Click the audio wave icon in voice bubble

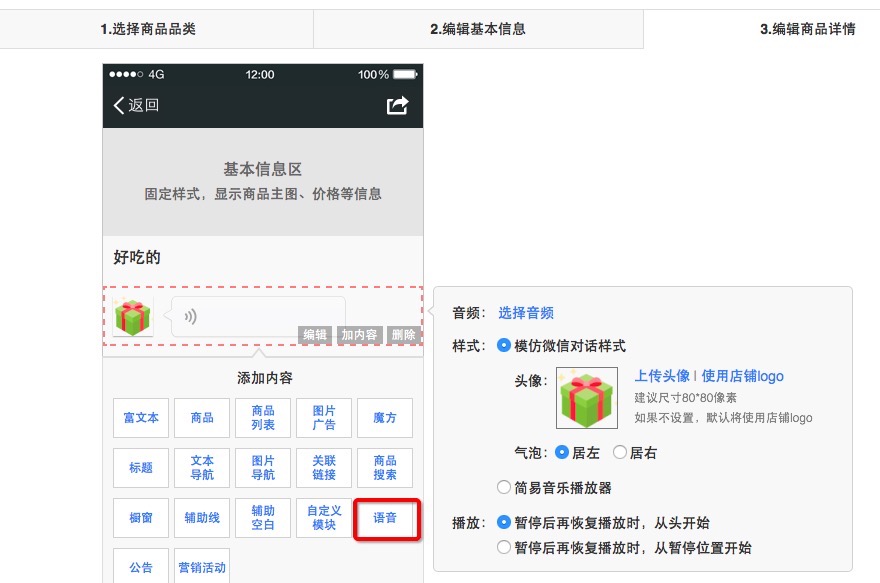(x=191, y=317)
